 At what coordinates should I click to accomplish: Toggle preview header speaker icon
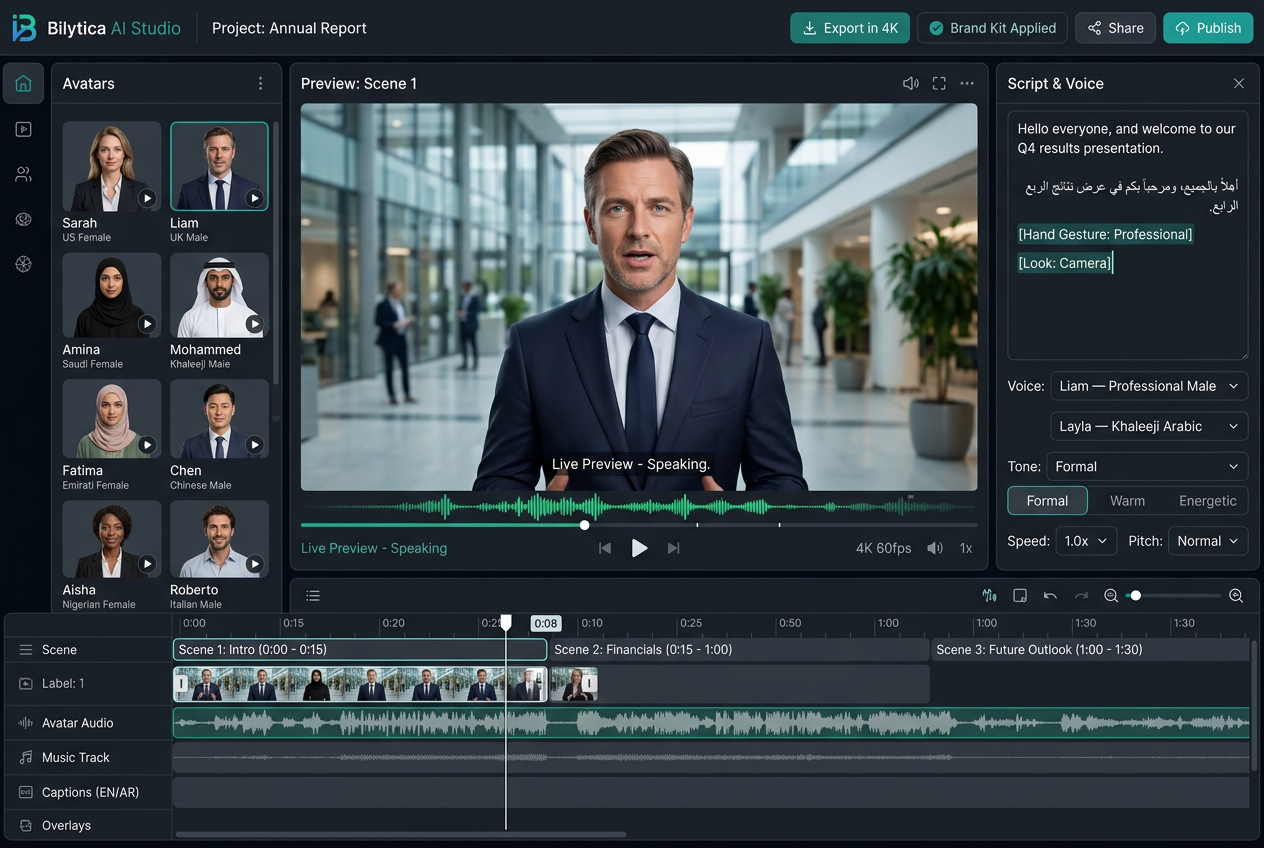click(x=910, y=84)
